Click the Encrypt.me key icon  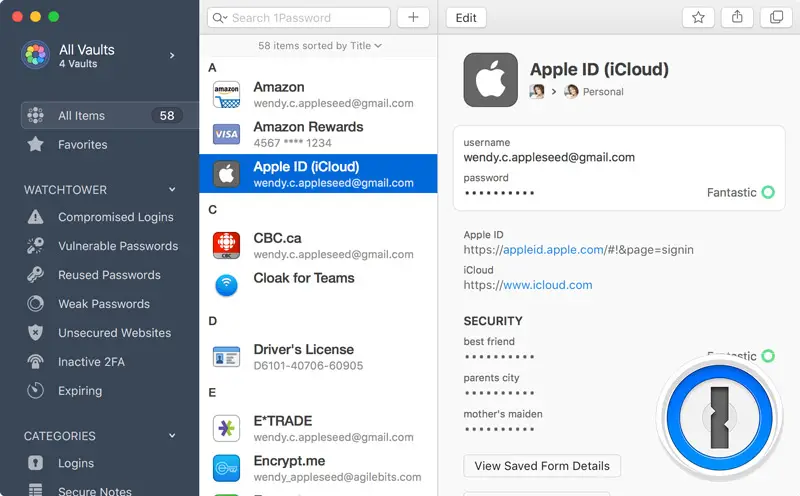pyautogui.click(x=227, y=468)
